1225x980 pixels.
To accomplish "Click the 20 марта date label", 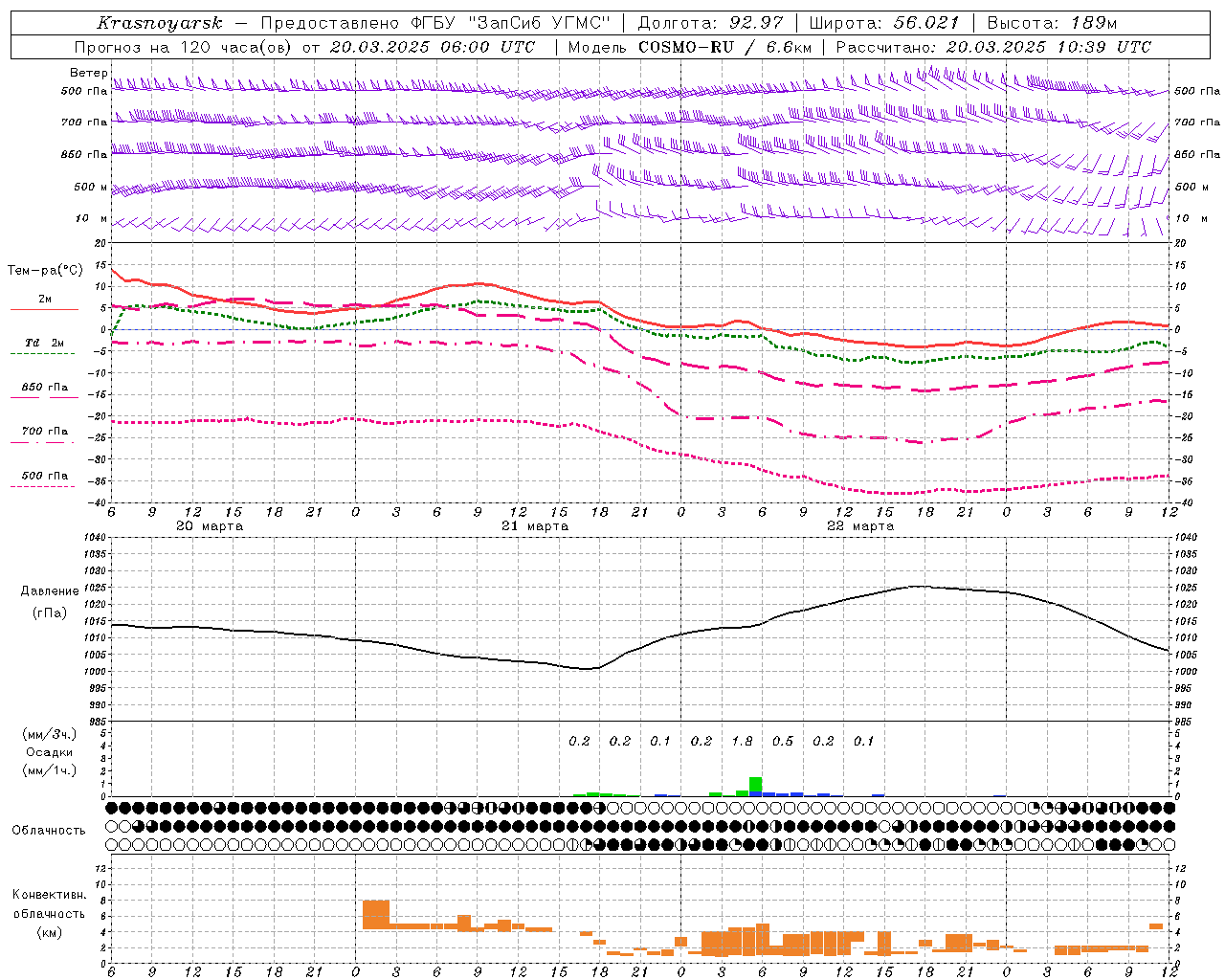I will click(x=210, y=526).
